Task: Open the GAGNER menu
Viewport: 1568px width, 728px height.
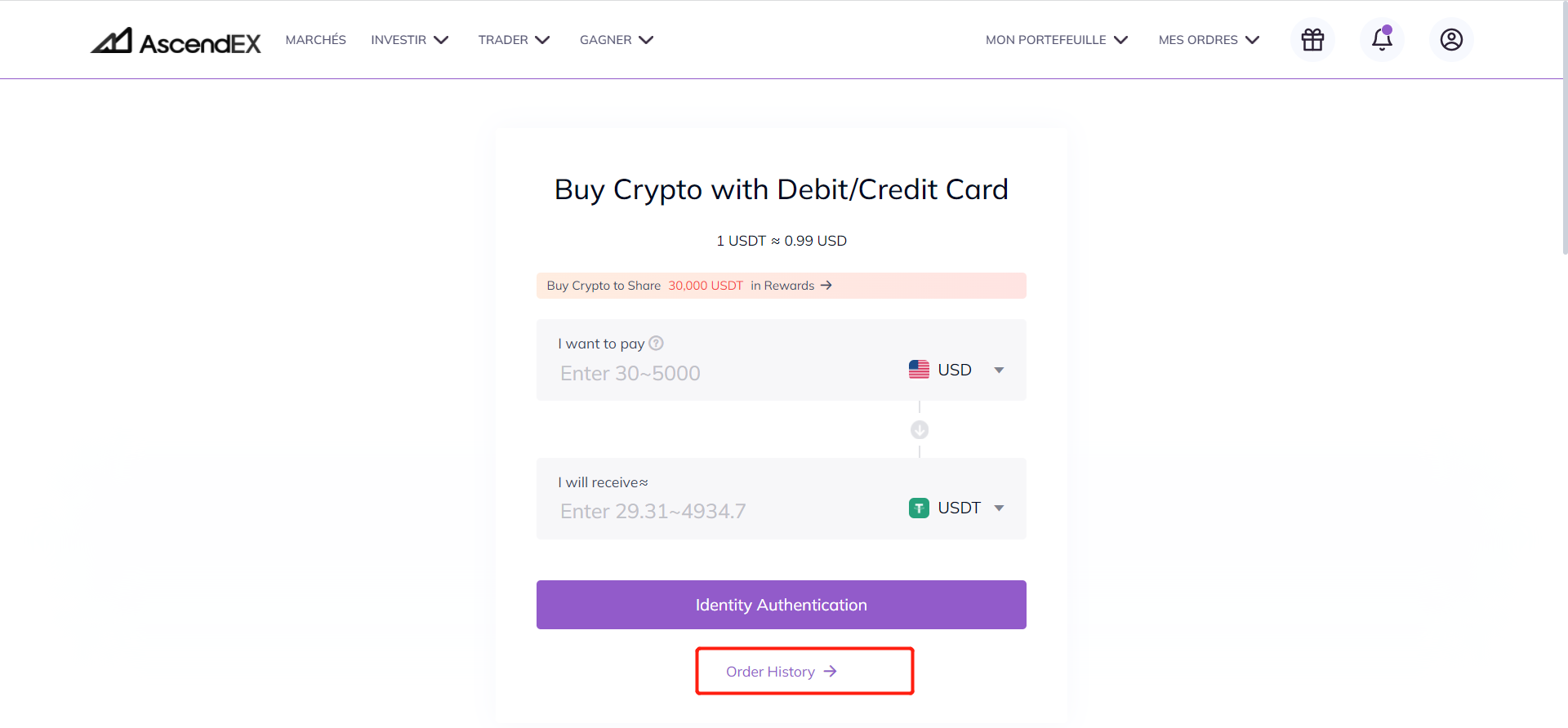Action: click(617, 40)
